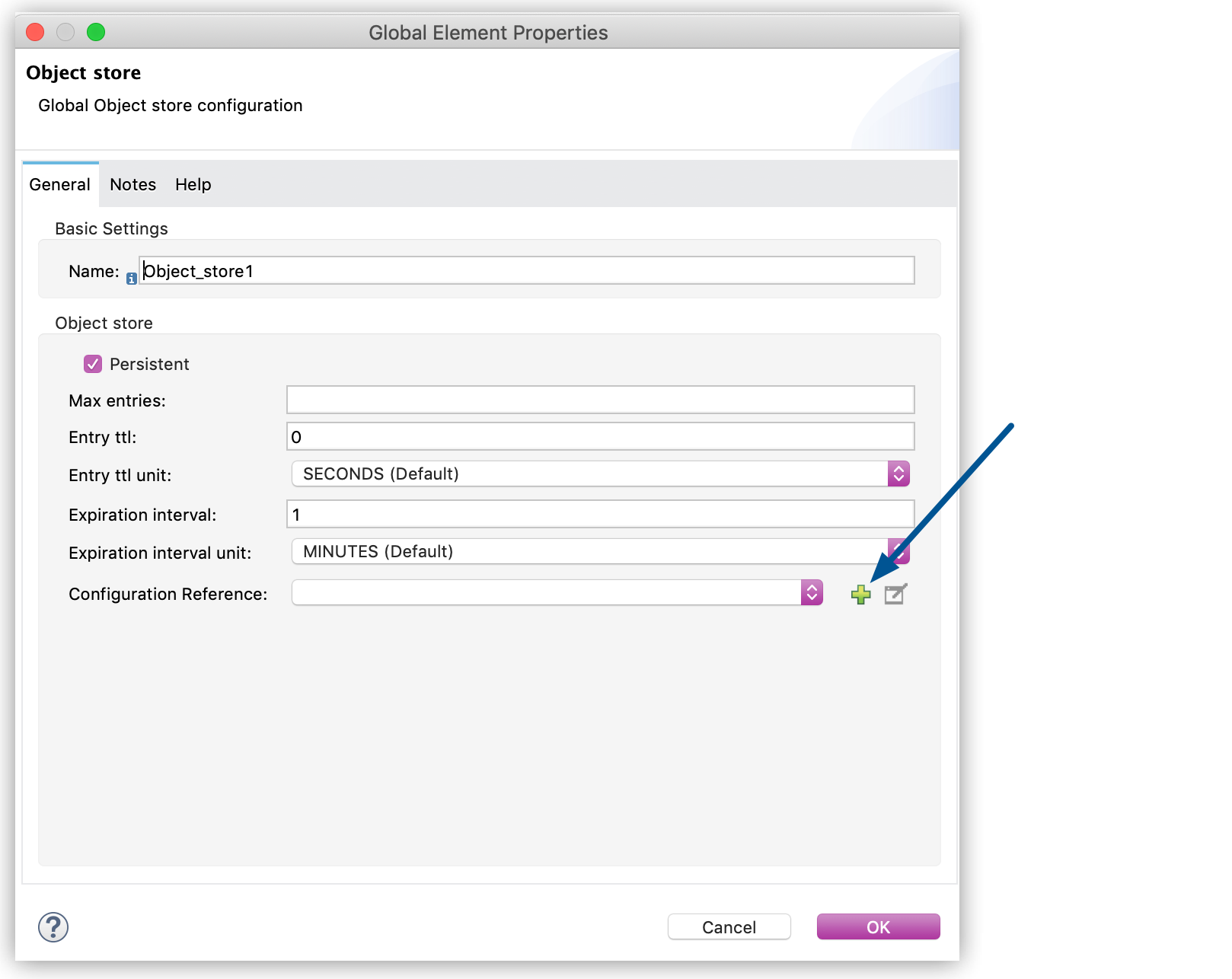This screenshot has width=1232, height=979.
Task: Click the edit icon beside Configuration Reference
Action: [x=895, y=595]
